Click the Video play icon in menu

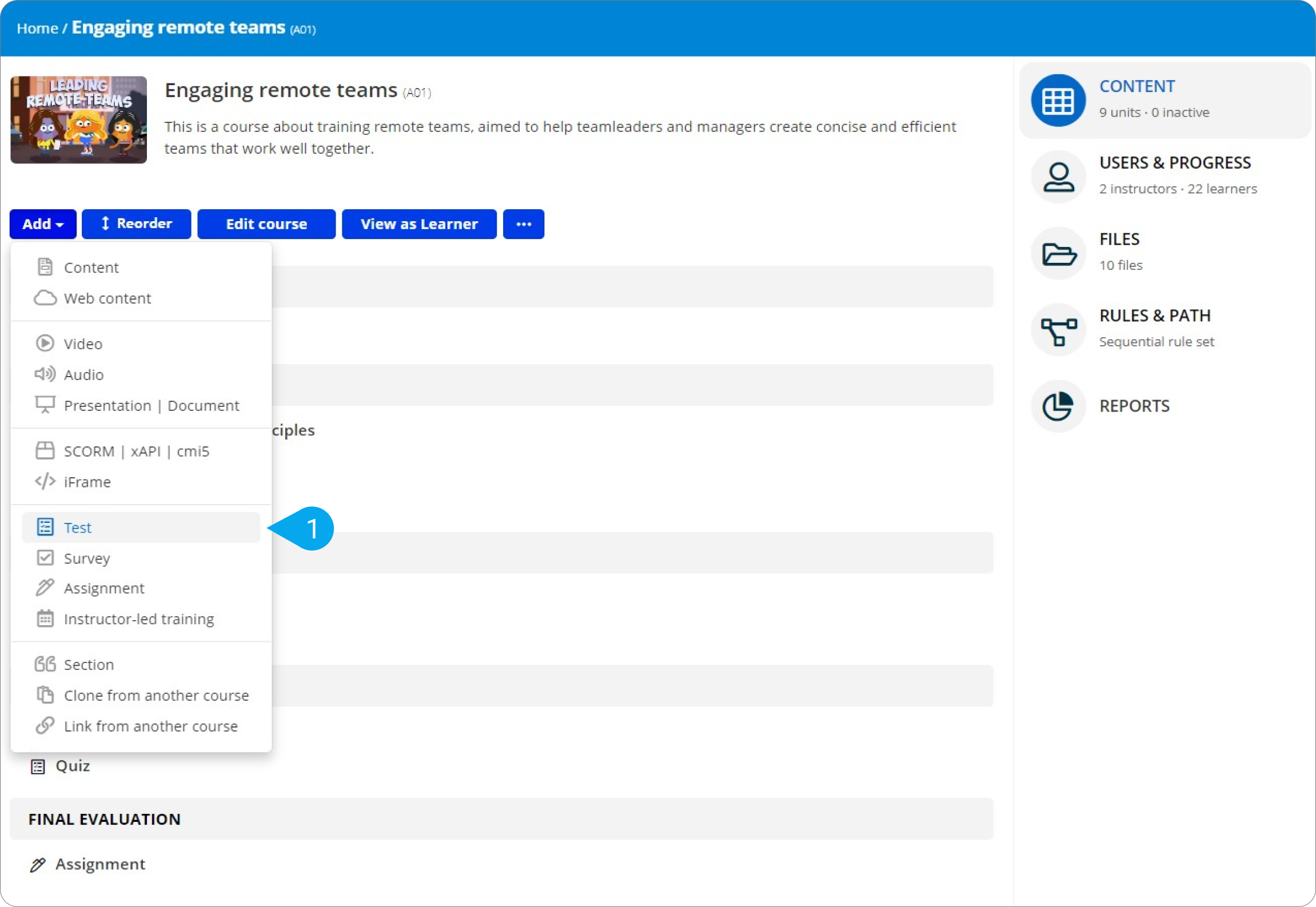(x=45, y=343)
